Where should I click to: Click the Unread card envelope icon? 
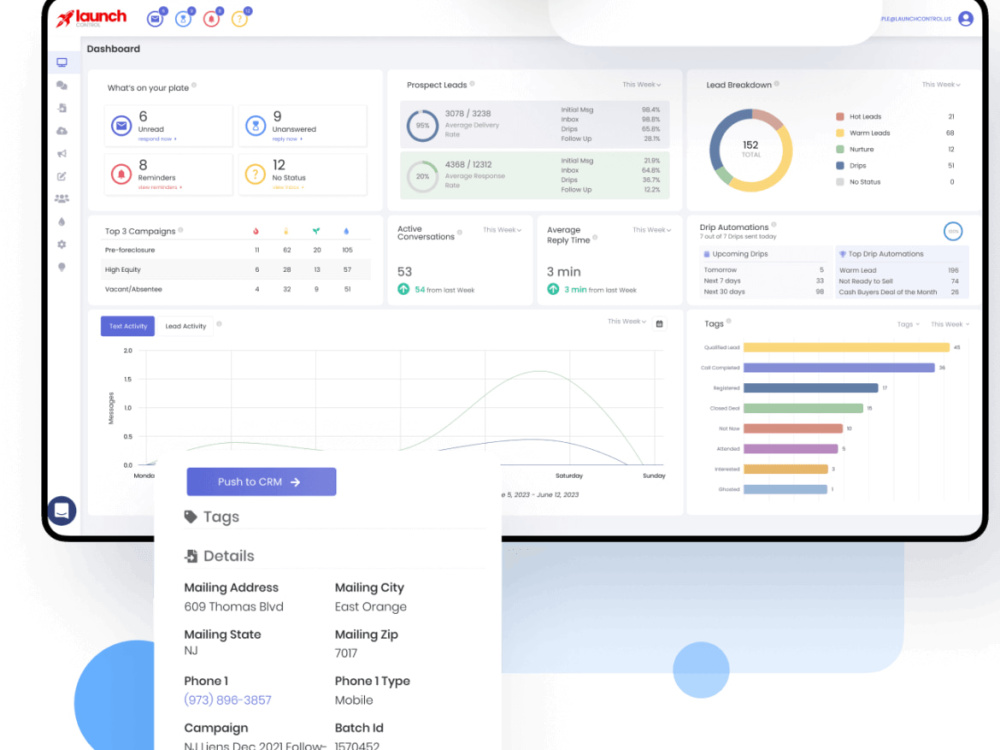point(121,126)
